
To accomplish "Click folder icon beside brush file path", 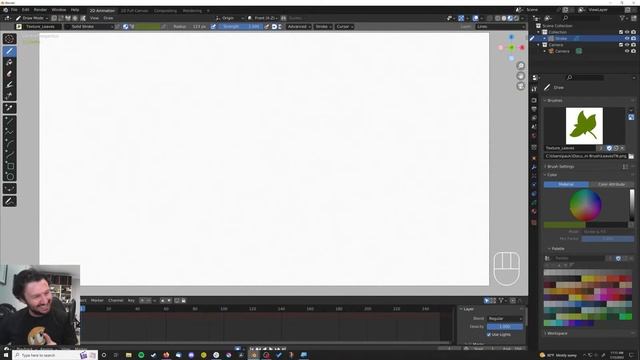I will [631, 156].
